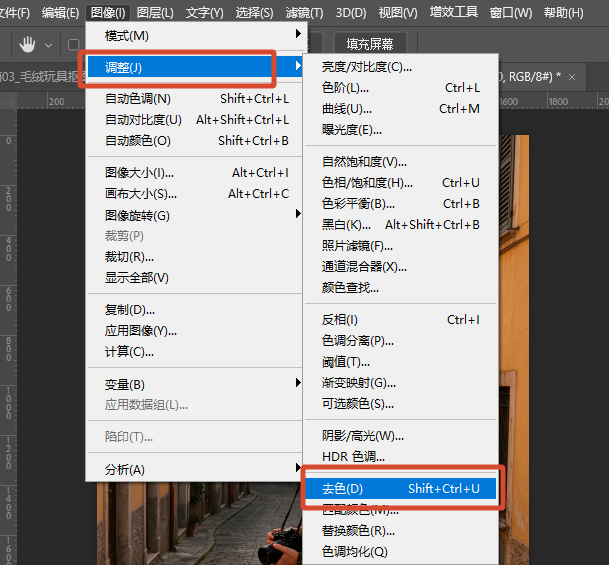The height and width of the screenshot is (565, 609).
Task: Select 色彩平衡(B)... adjustment
Action: point(400,203)
